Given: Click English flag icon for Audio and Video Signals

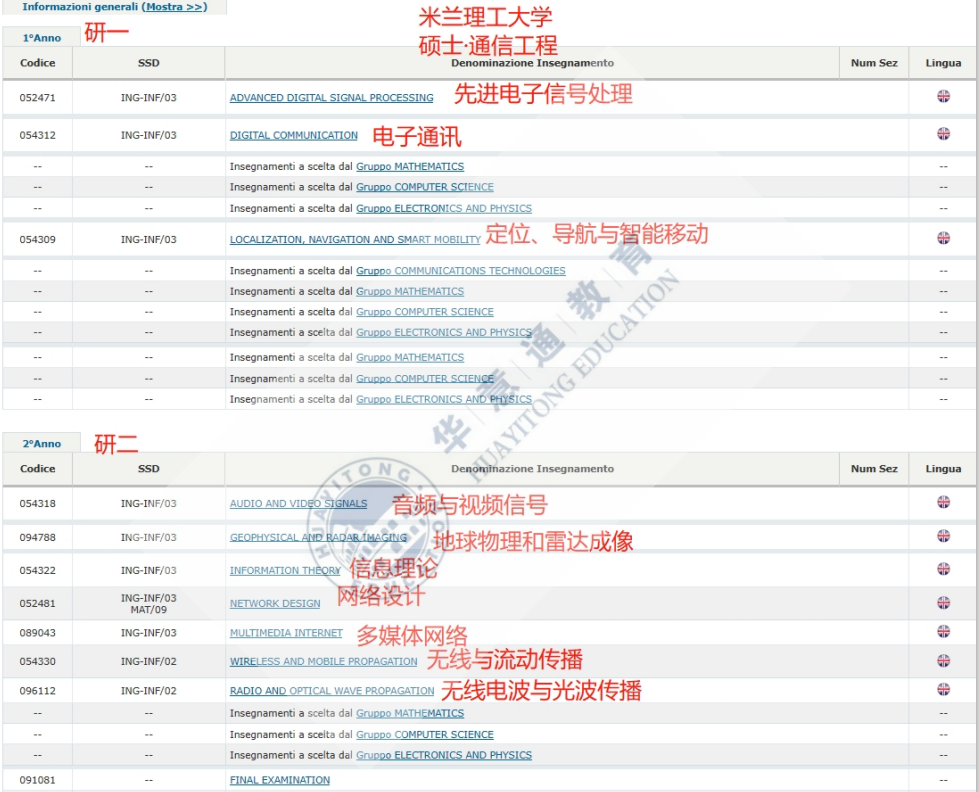Looking at the screenshot, I should pyautogui.click(x=943, y=502).
